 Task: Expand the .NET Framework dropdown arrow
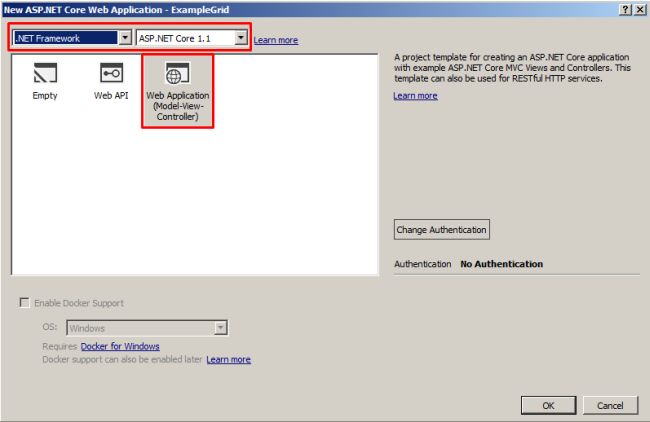[x=125, y=38]
